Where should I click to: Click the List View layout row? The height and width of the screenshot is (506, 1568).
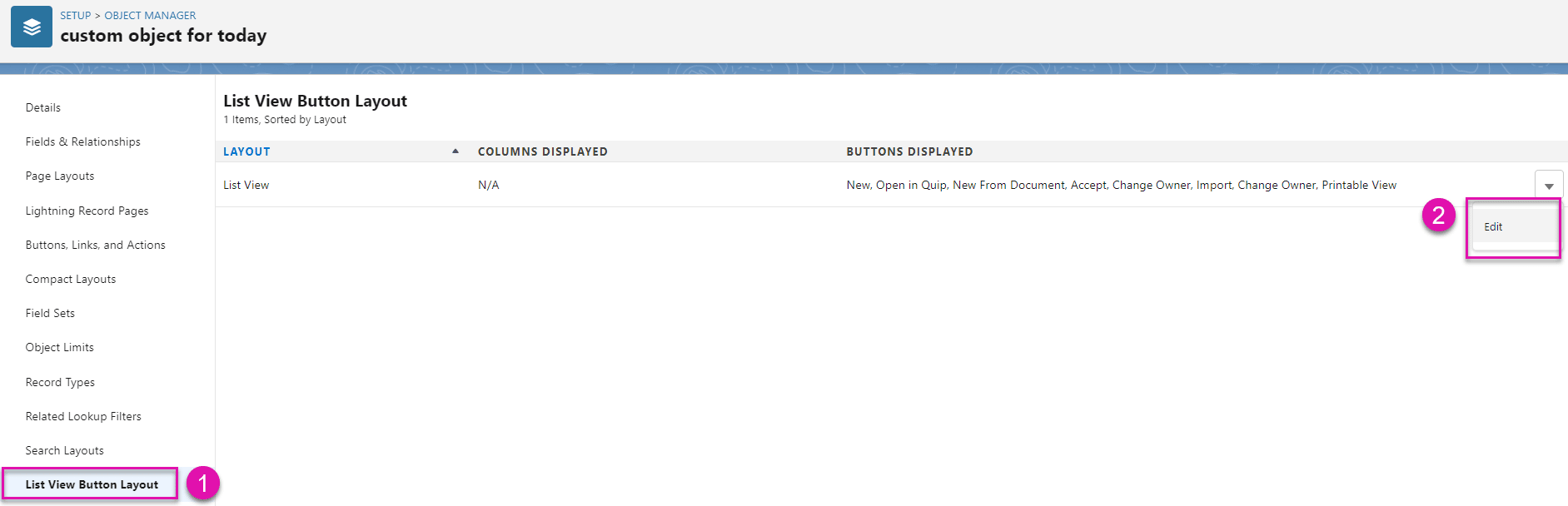coord(246,186)
